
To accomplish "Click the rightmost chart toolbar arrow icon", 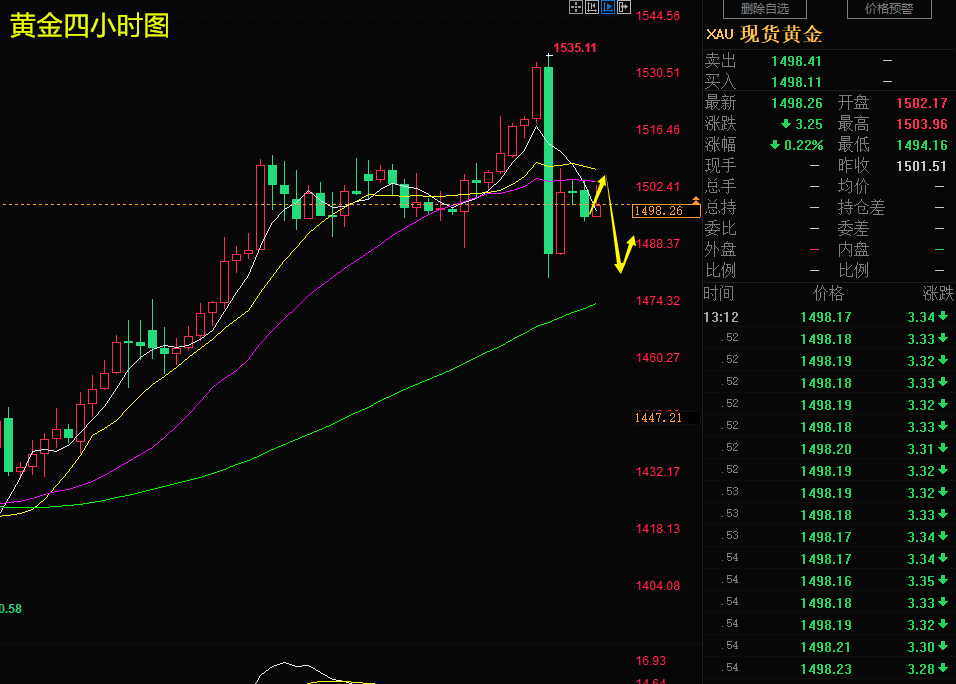I will point(623,7).
